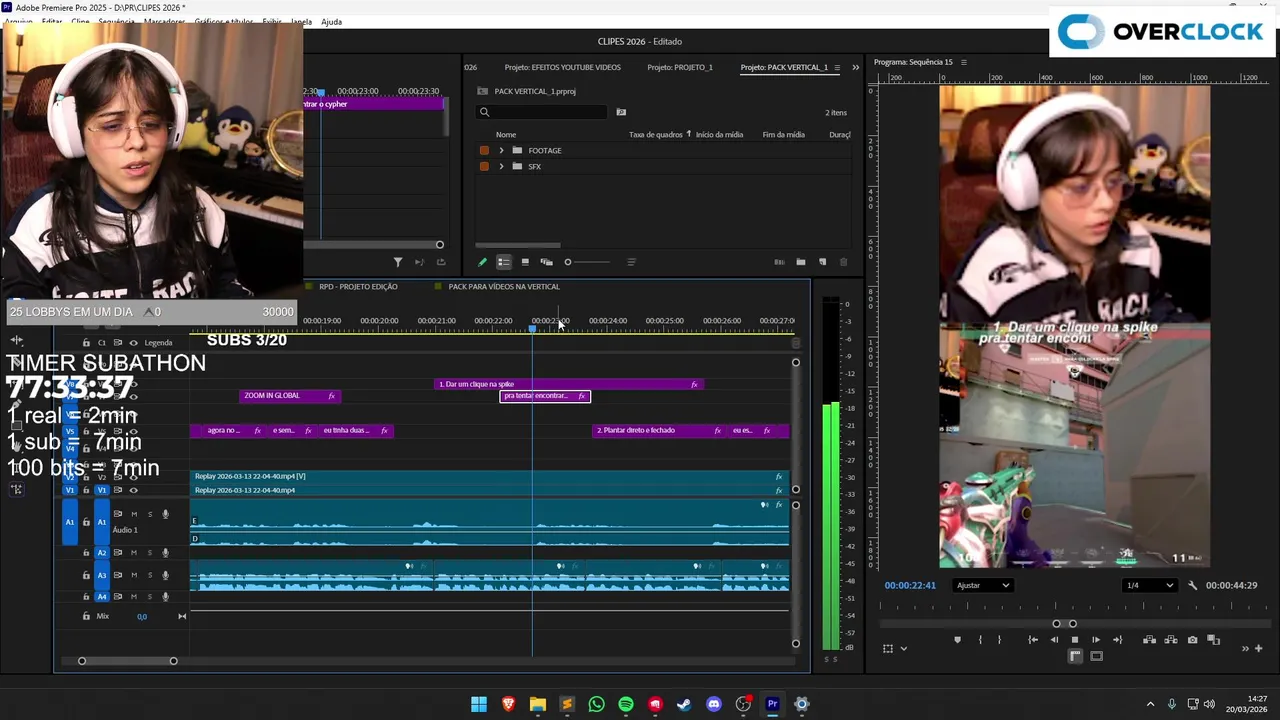Select the '2. Plantar direto e fechado' clip
Screen dimensions: 1280x720
(x=657, y=431)
